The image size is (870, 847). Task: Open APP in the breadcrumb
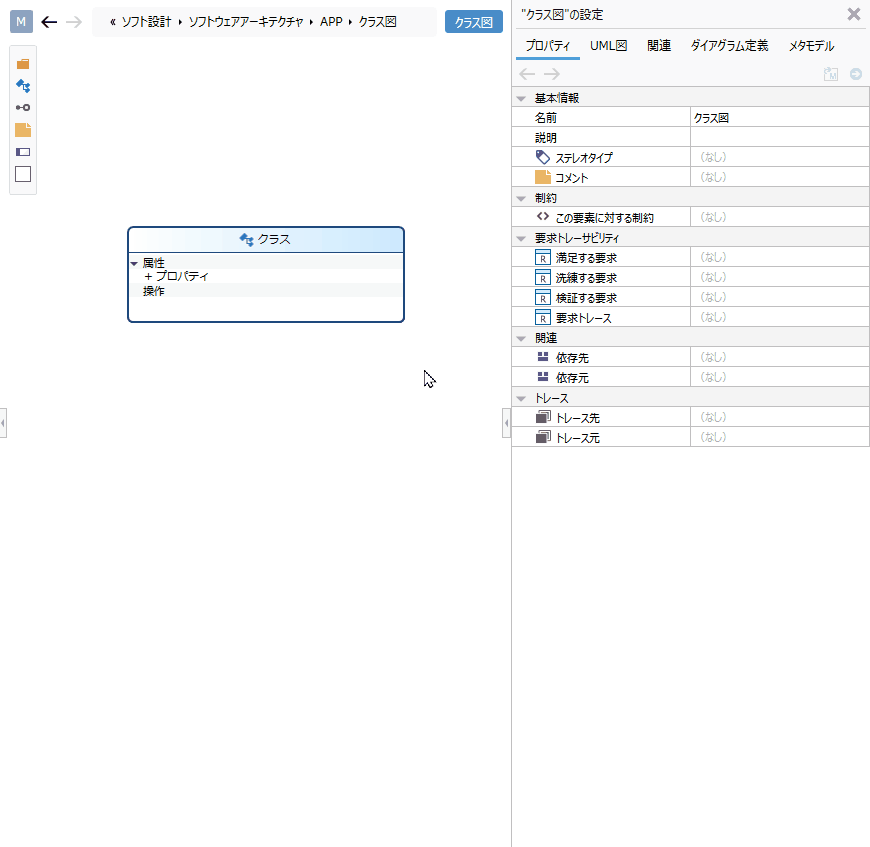[331, 22]
